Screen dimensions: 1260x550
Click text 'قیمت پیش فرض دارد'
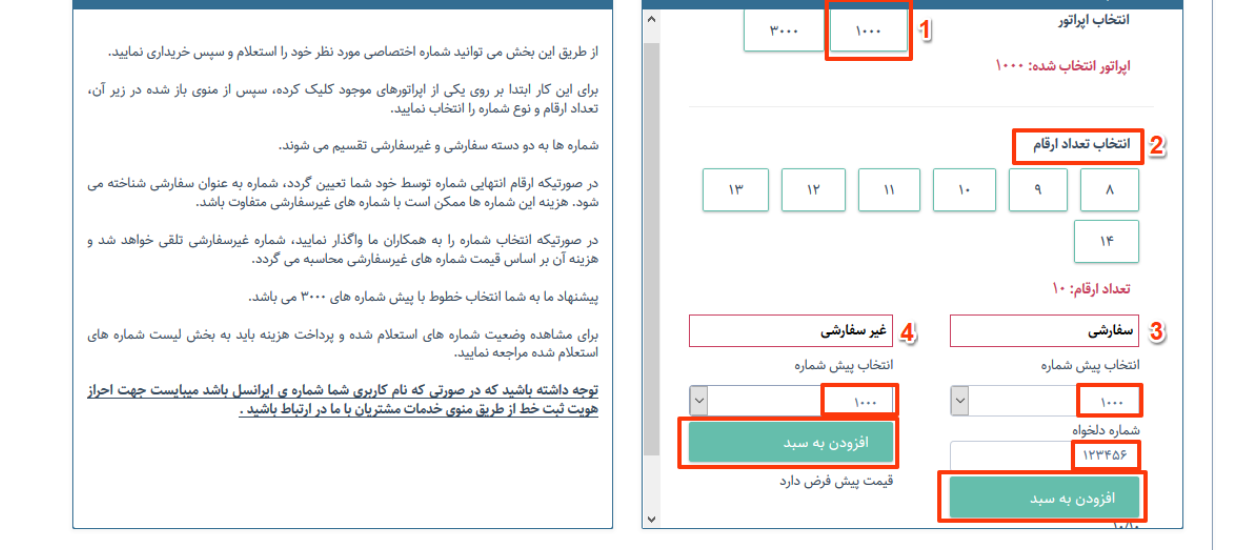click(836, 481)
